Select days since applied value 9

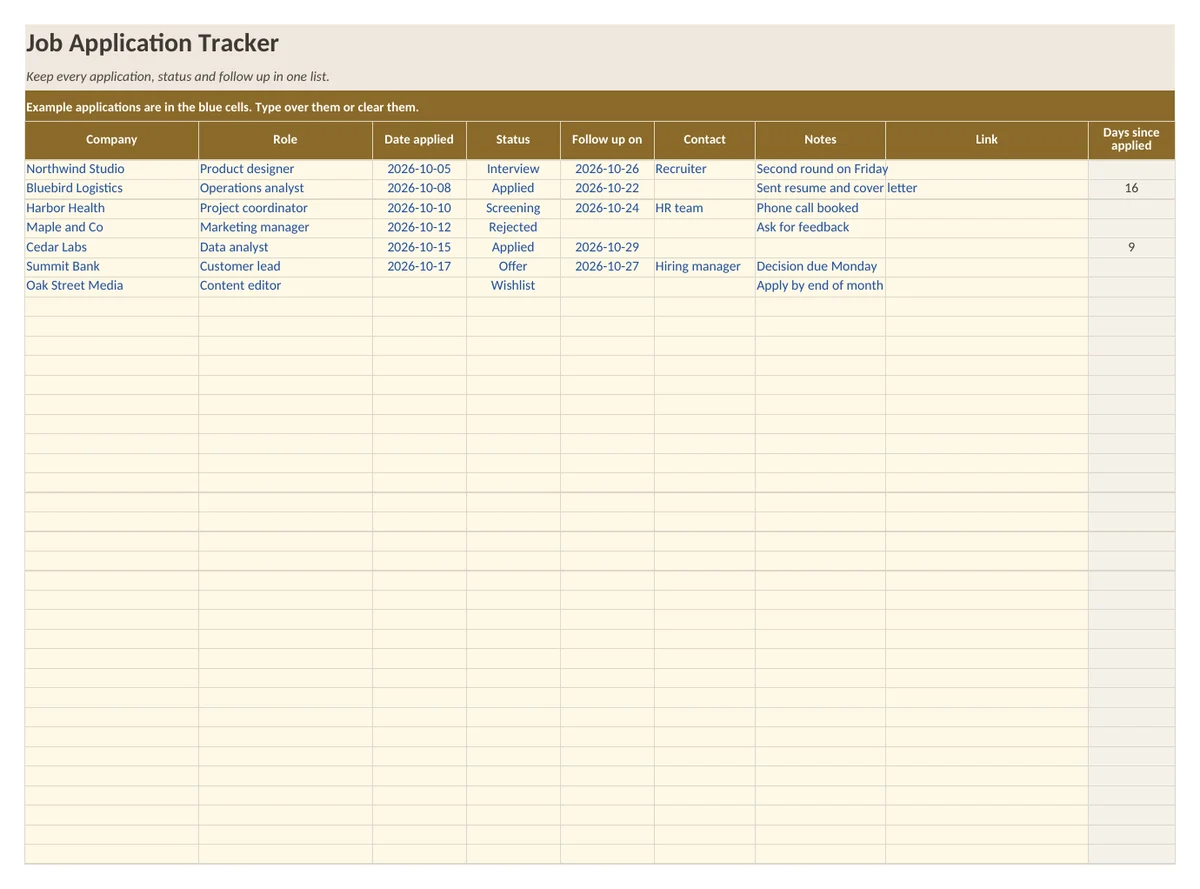pyautogui.click(x=1131, y=247)
